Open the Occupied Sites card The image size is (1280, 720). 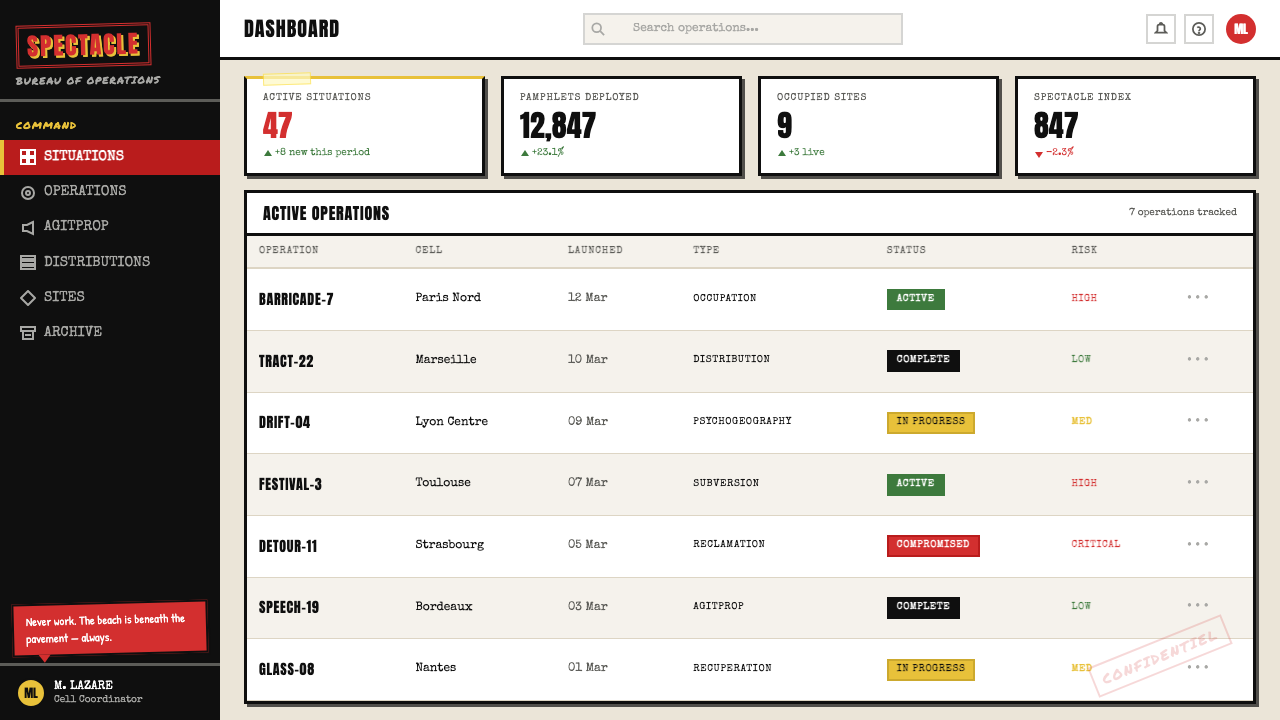[878, 126]
